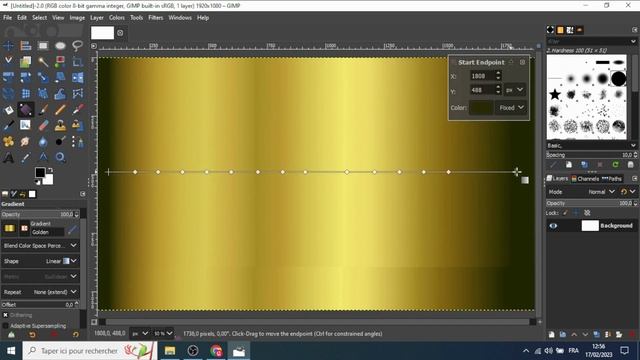Open the Gradient picker preview button
This screenshot has width=640, height=360.
9,228
